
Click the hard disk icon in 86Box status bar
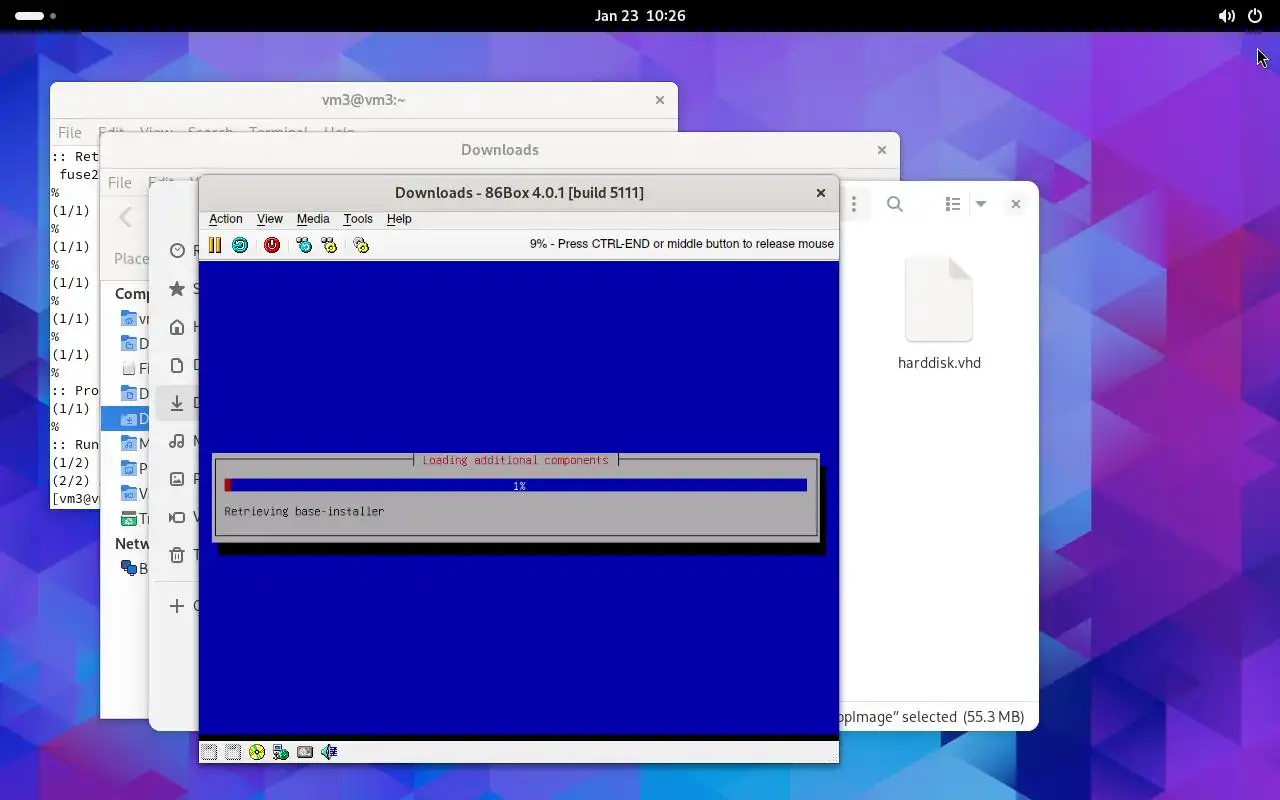(305, 752)
